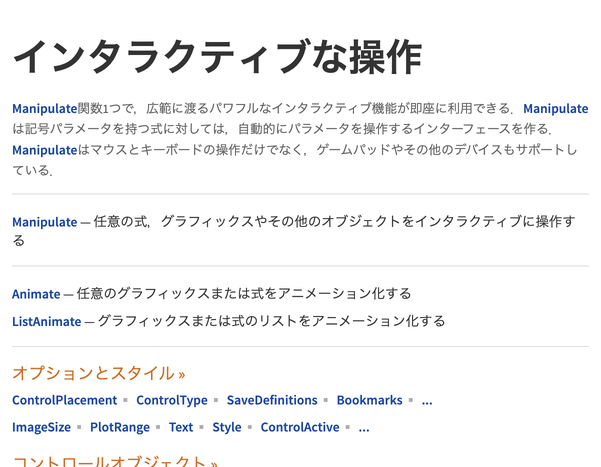Go to the ControlType option link
This screenshot has width=601, height=467.
click(172, 400)
